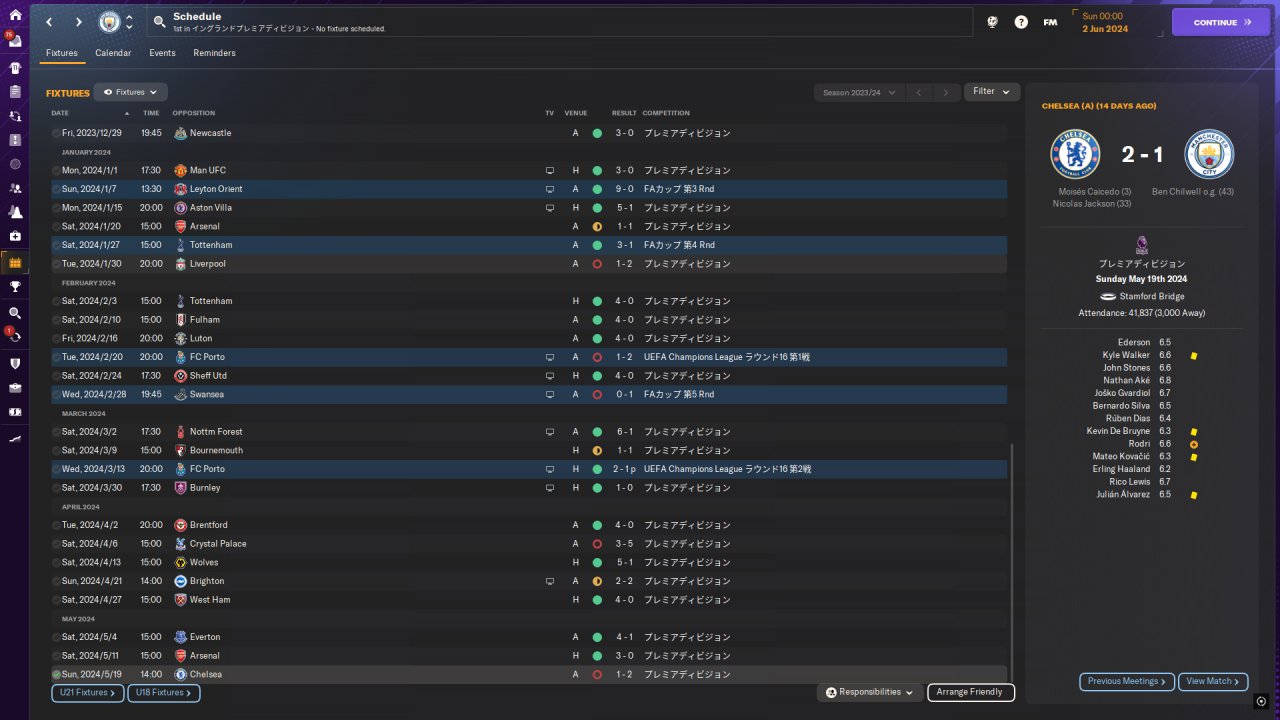Viewport: 1280px width, 720px height.
Task: Click the Arrange Friendly button
Action: tap(971, 692)
